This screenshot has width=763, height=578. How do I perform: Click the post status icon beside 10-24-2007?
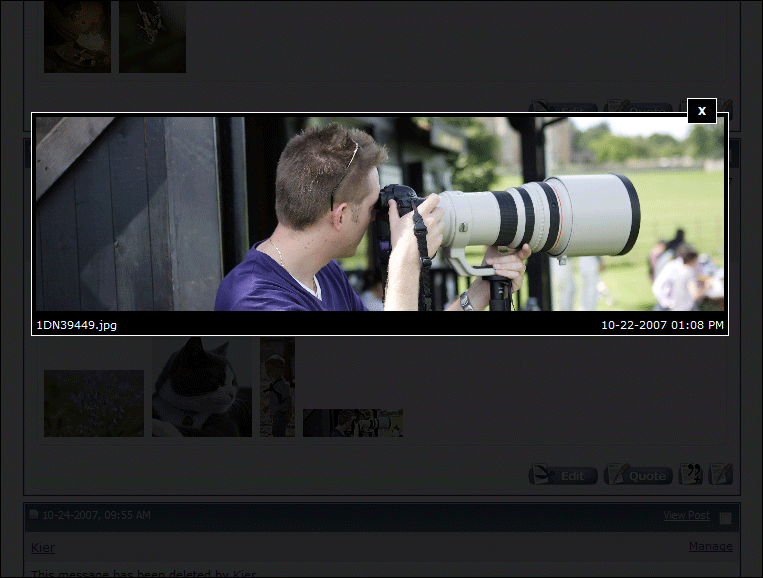point(34,516)
